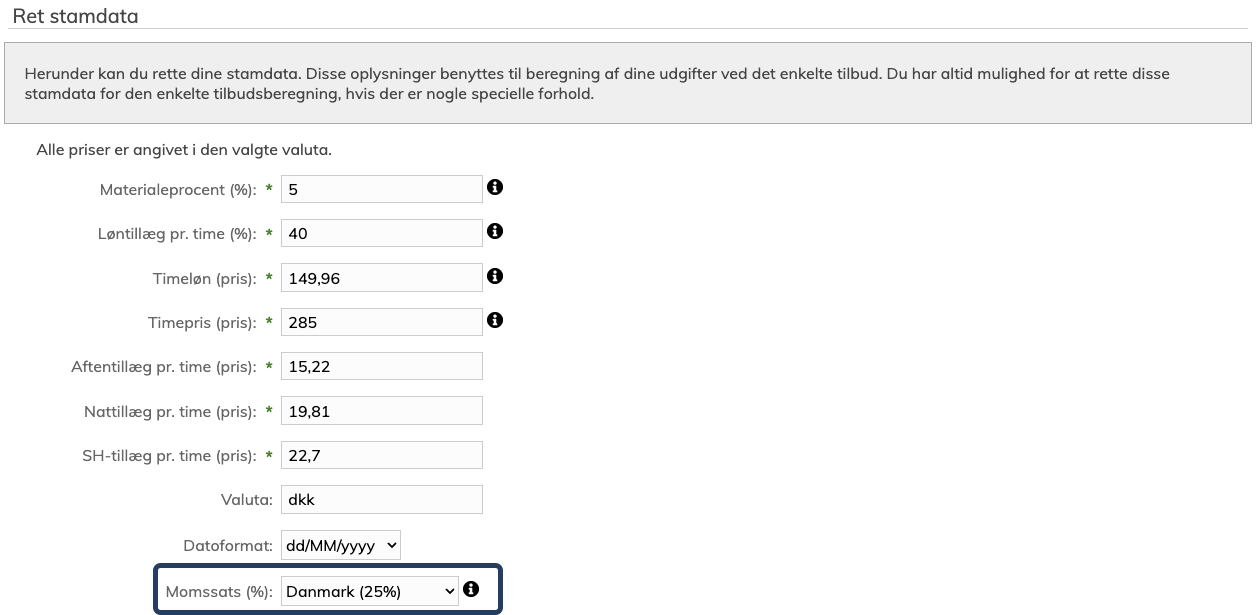
Task: Select the Timeløn input showing 149,96
Action: coord(382,278)
